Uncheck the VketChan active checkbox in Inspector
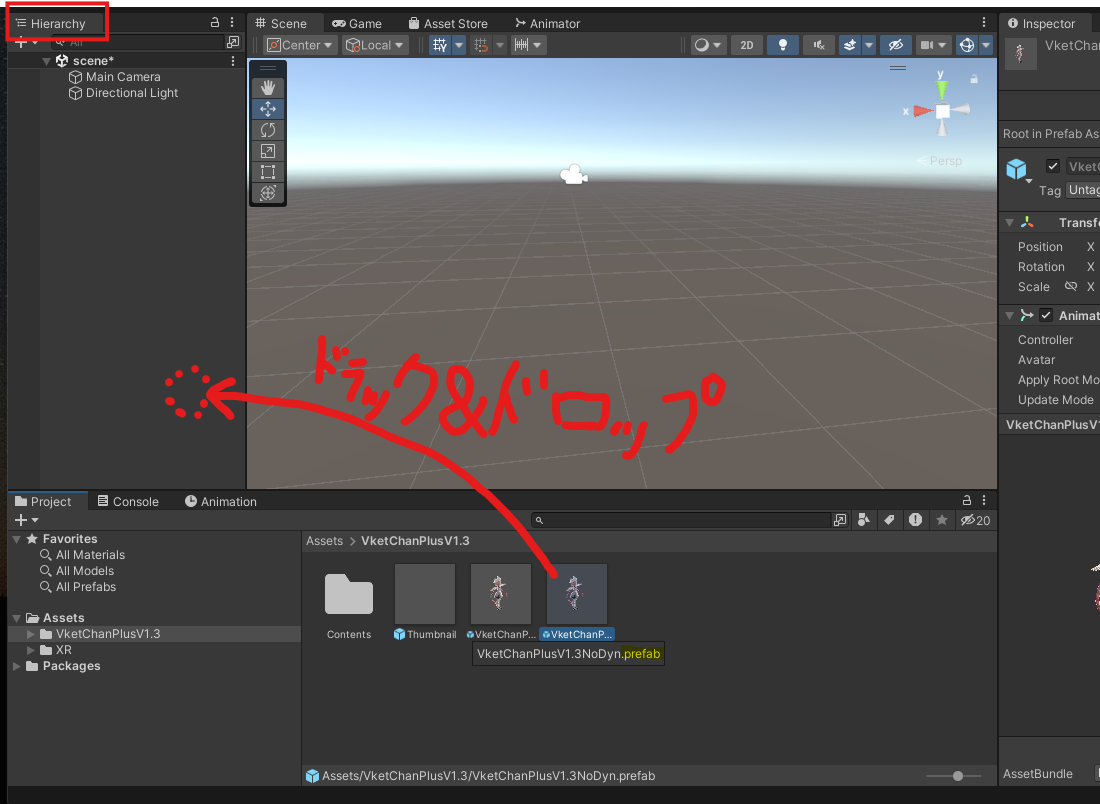 point(1053,166)
